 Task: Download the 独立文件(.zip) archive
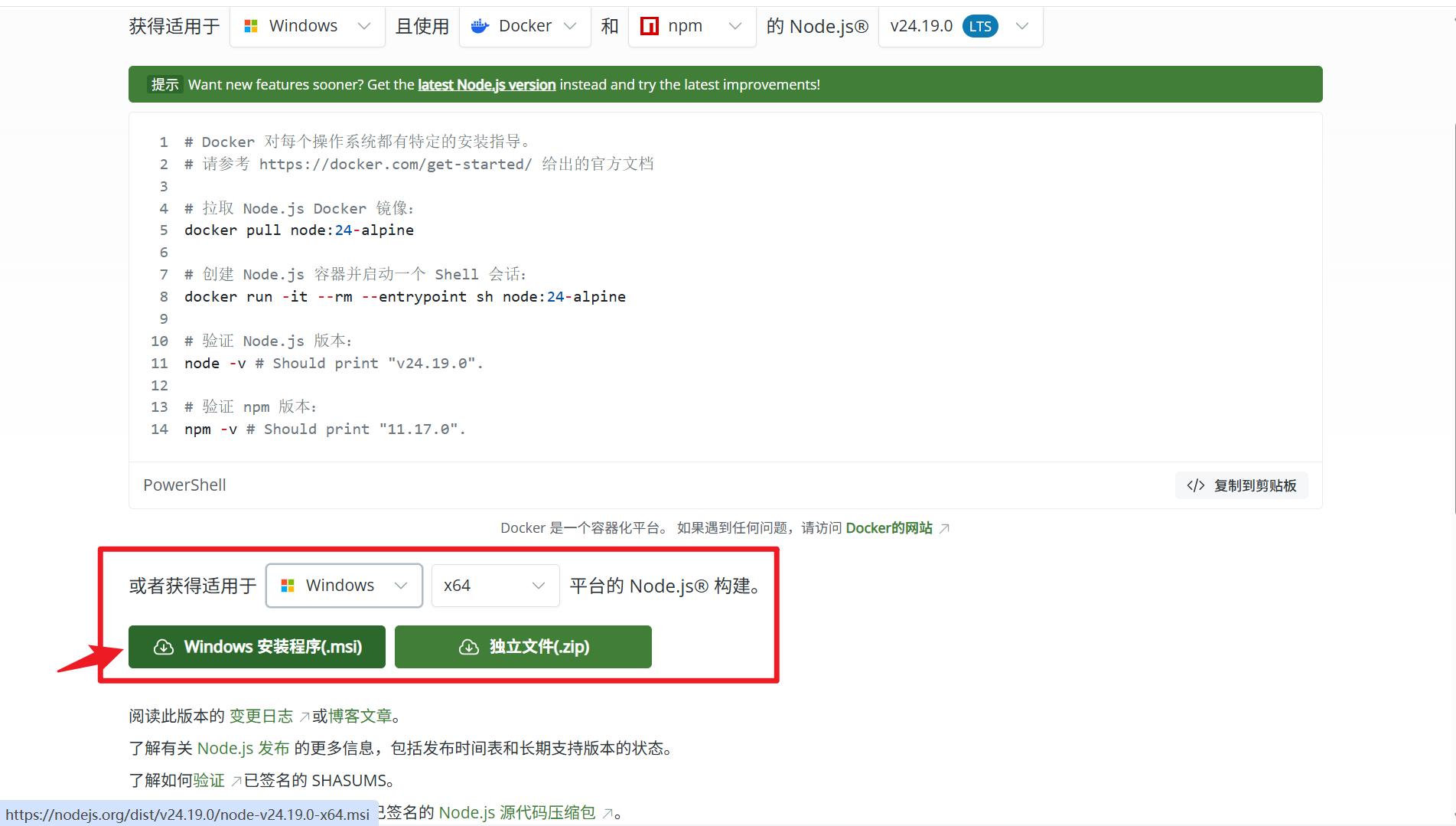coord(523,647)
